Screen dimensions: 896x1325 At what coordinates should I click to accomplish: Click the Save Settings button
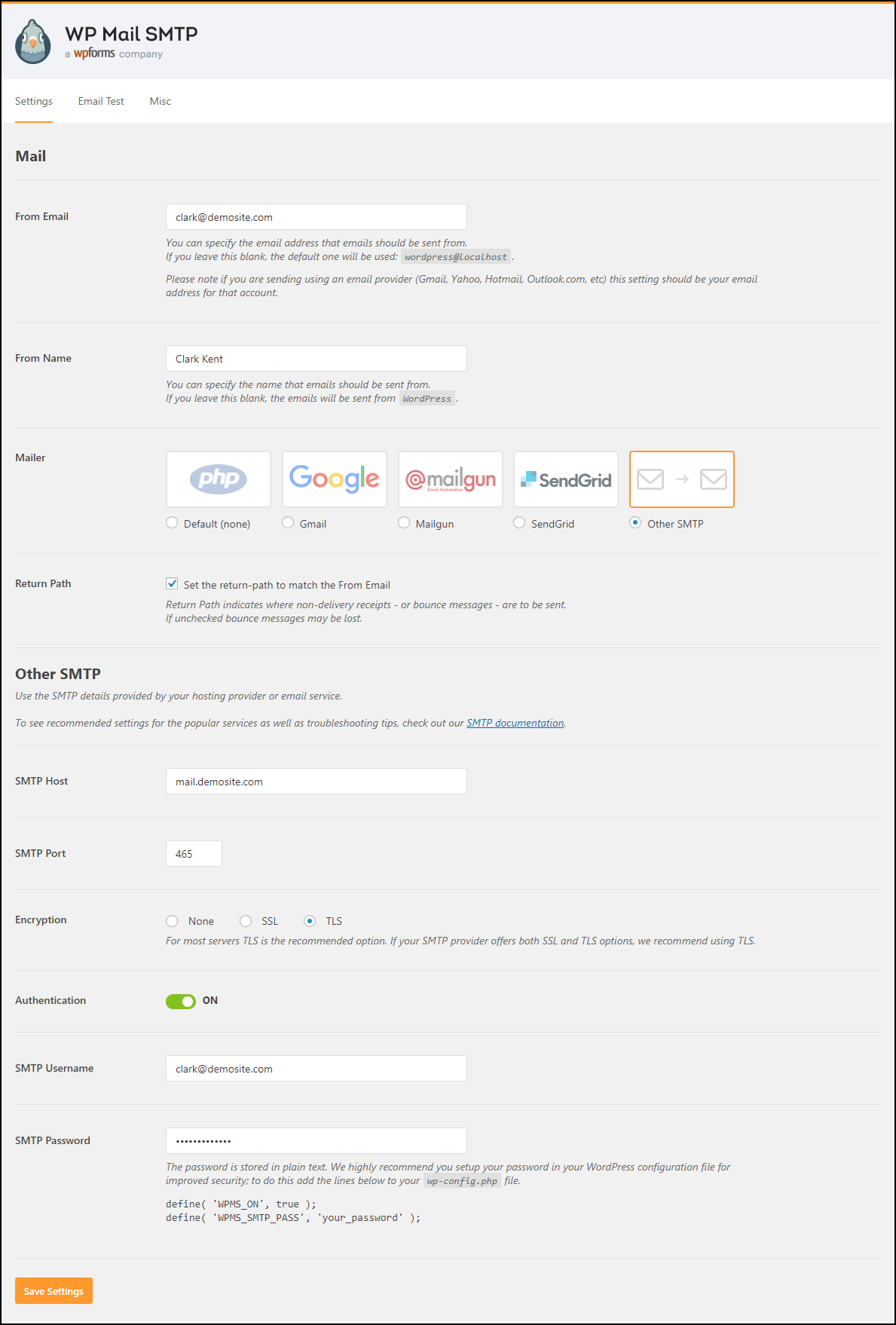pos(54,1291)
